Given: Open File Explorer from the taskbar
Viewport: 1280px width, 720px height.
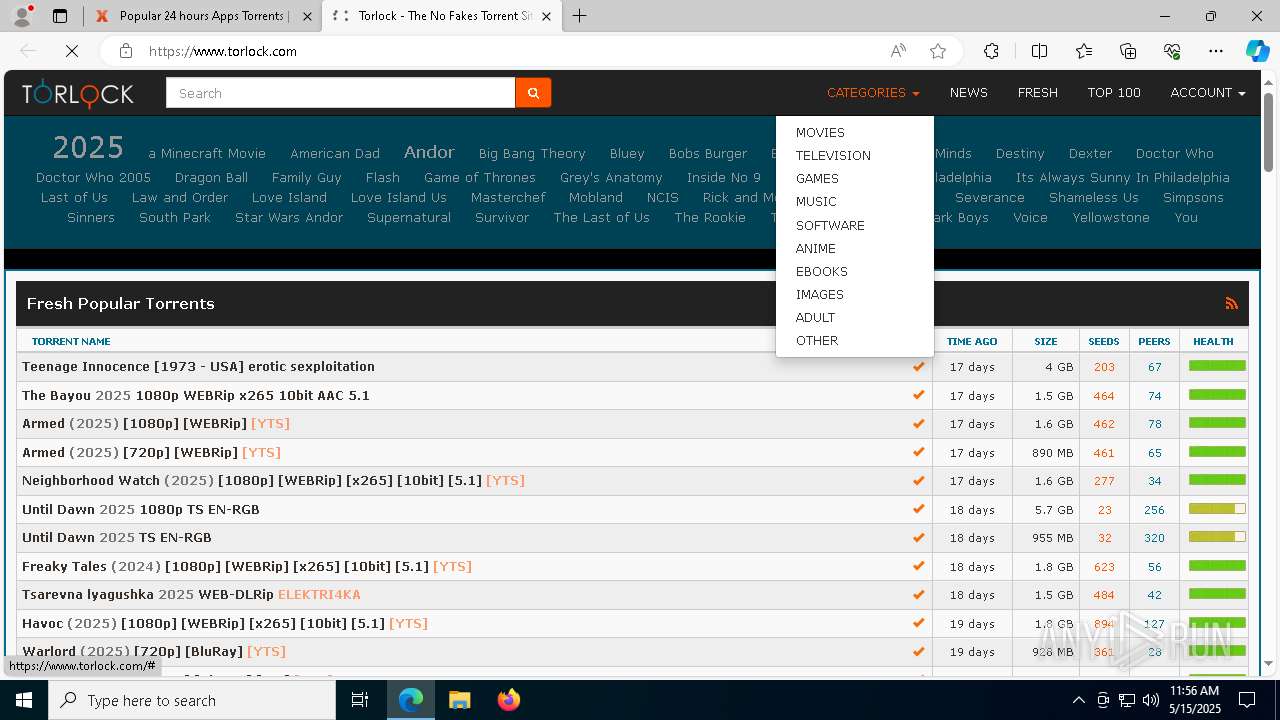Looking at the screenshot, I should pos(459,700).
